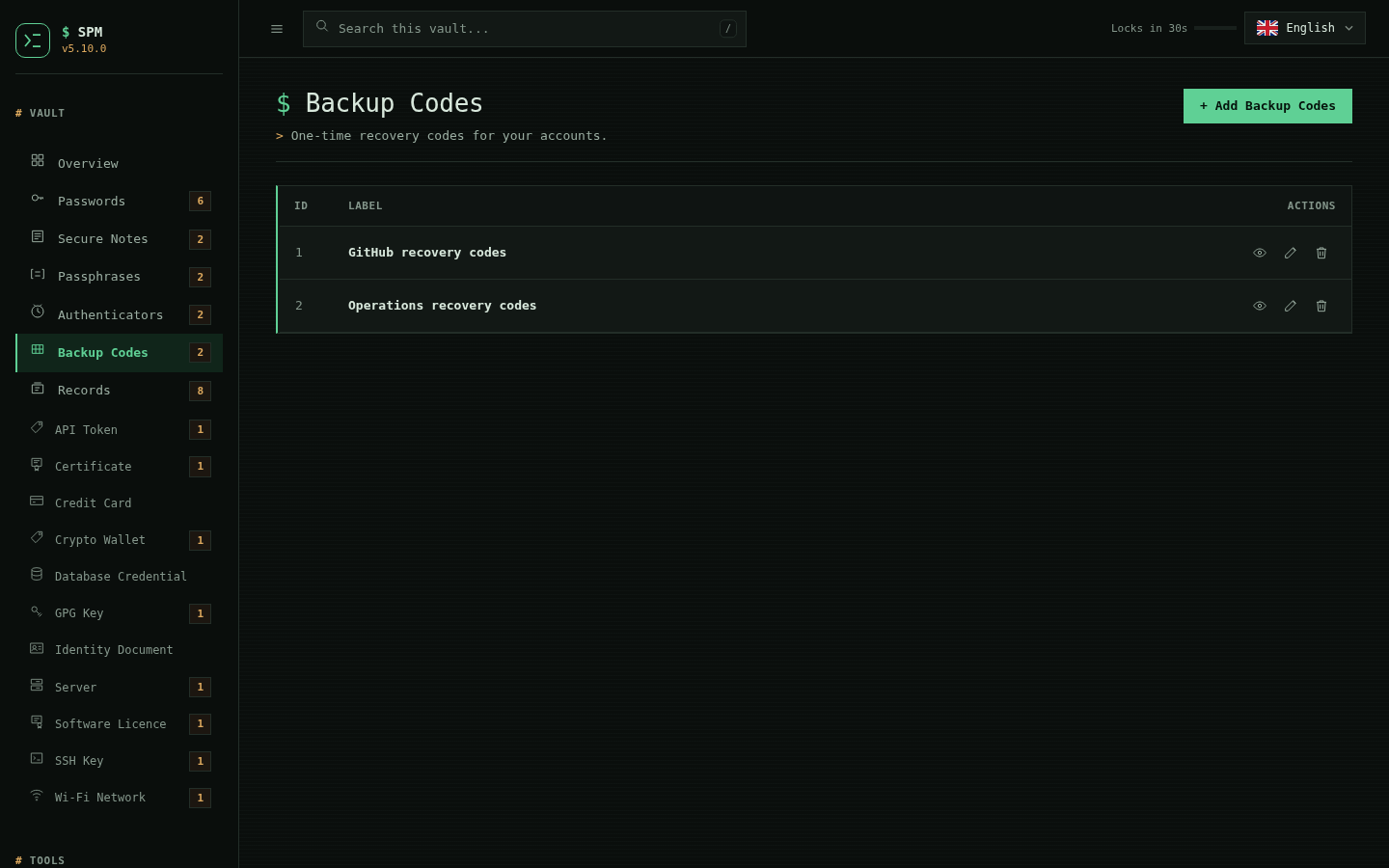Click the Passwords key icon

(38, 198)
